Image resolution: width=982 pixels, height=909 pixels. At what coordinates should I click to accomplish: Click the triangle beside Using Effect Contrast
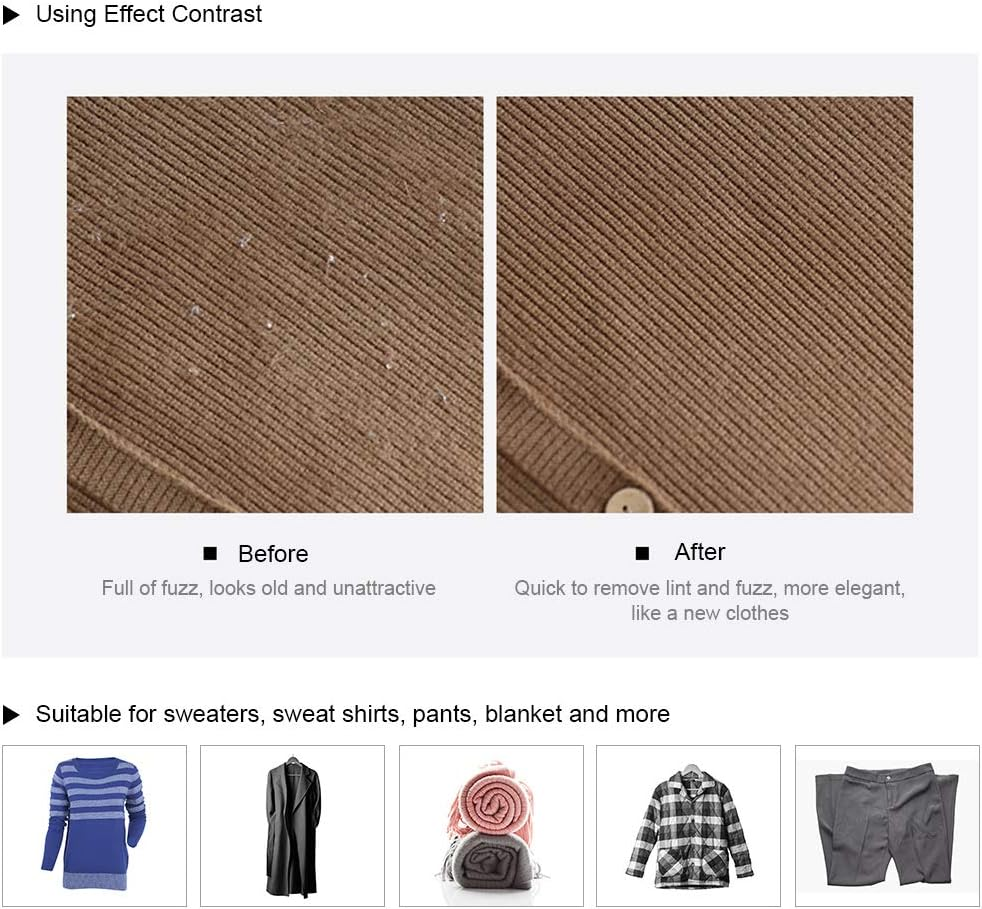click(x=11, y=15)
